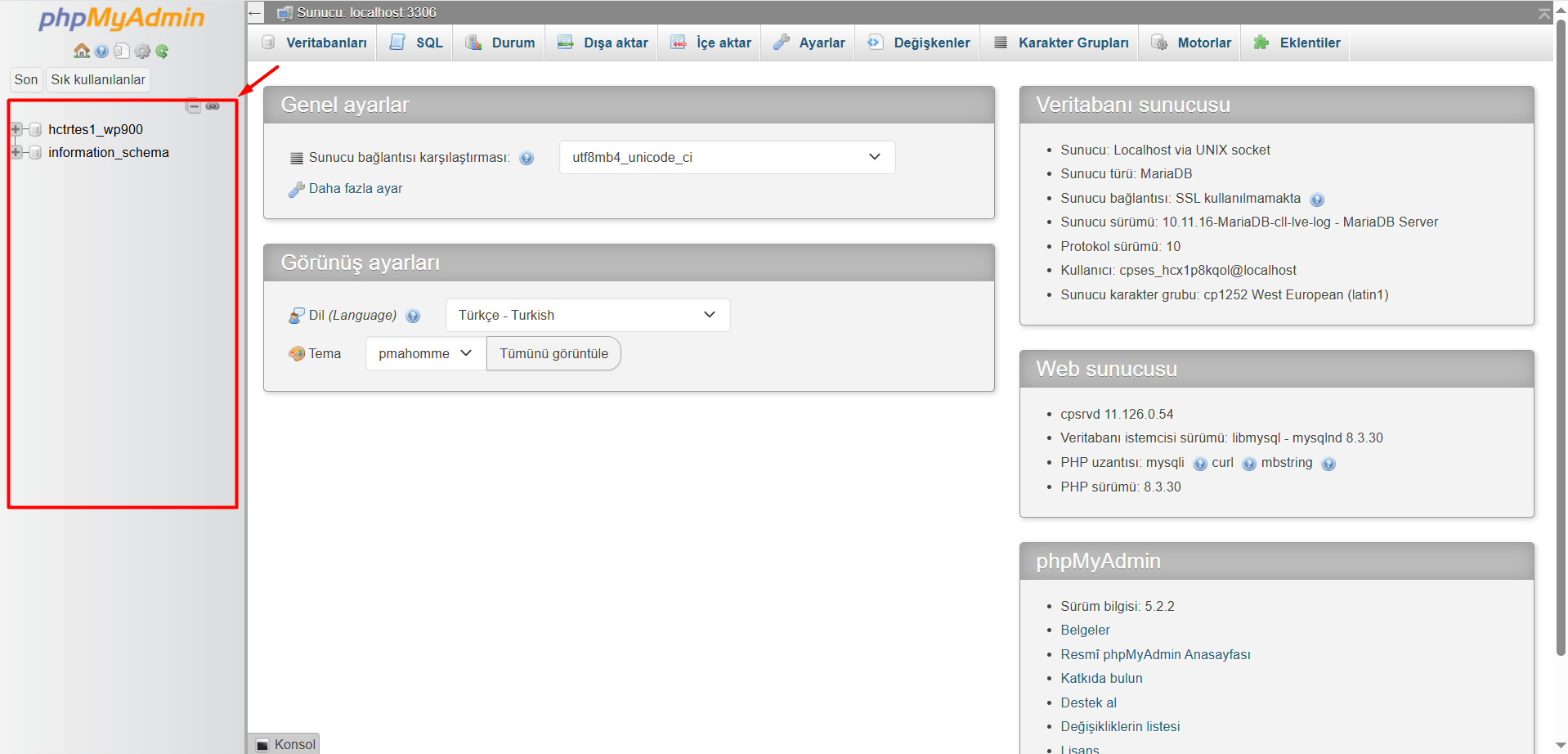Click the link icon above database tree

pyautogui.click(x=213, y=106)
